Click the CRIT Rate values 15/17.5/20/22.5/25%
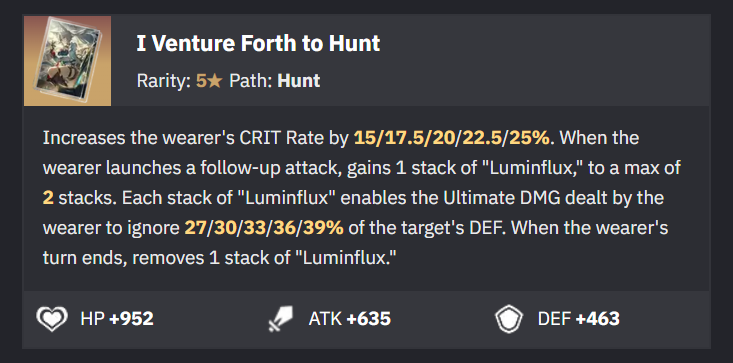Image resolution: width=733 pixels, height=363 pixels. [452, 138]
